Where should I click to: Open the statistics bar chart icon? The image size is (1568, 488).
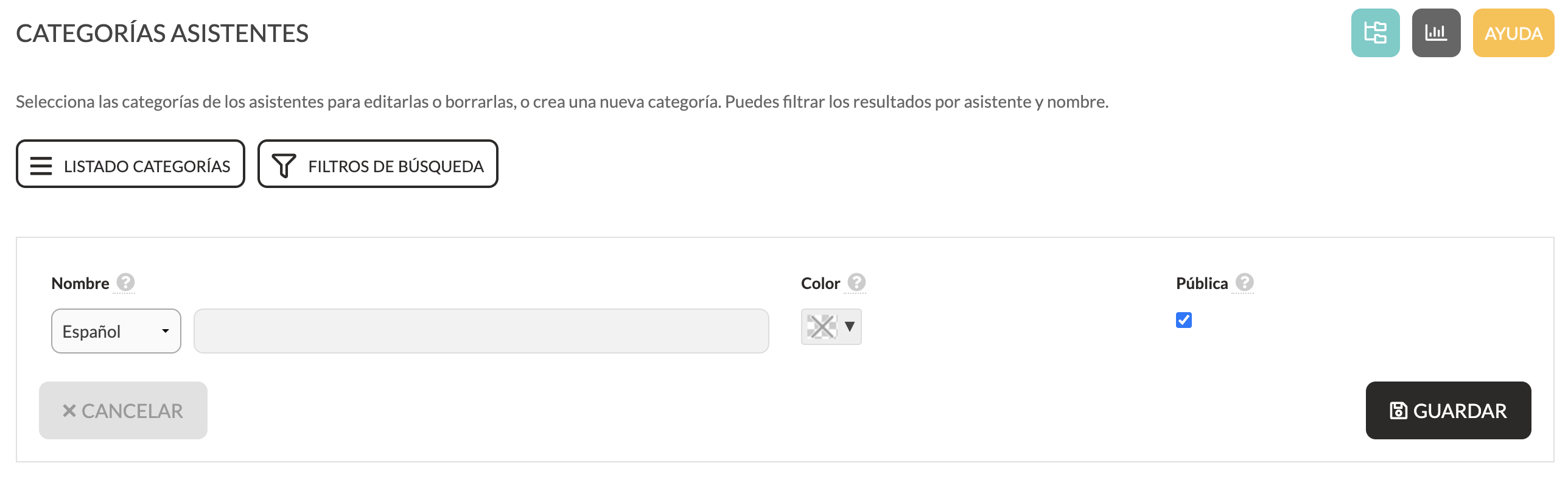[1436, 33]
